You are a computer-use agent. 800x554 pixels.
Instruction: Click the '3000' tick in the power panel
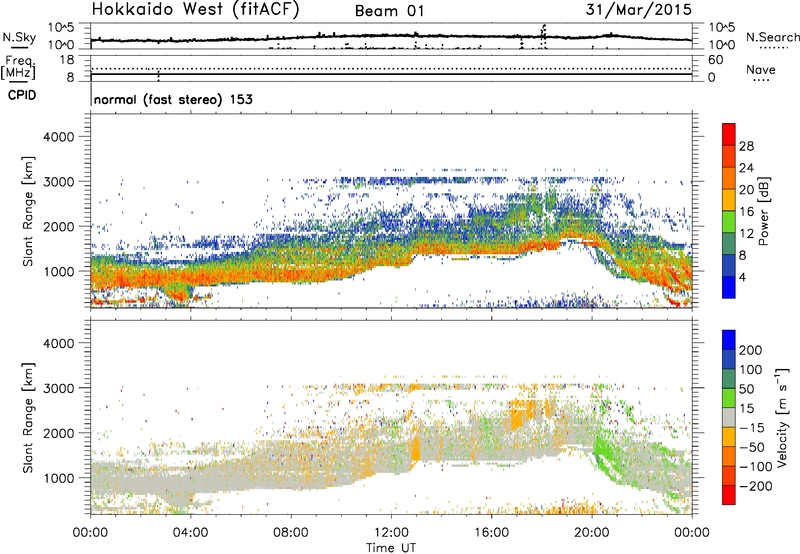58,182
